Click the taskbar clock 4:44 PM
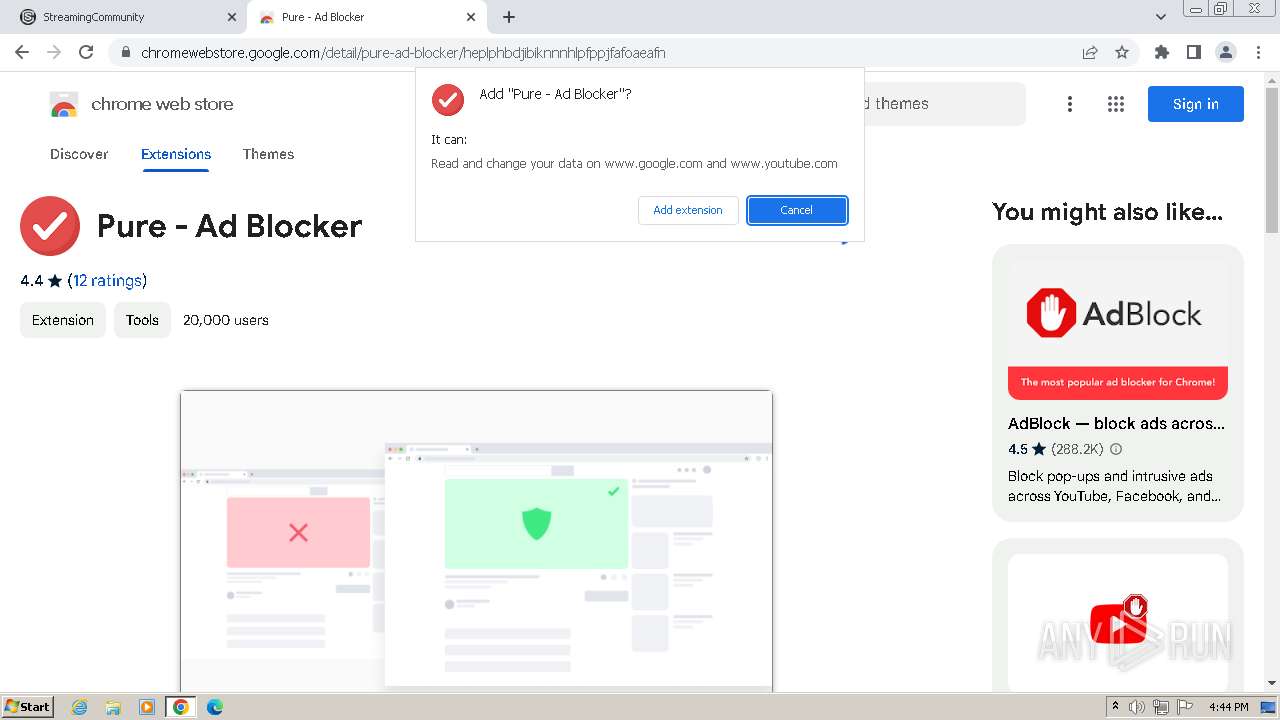This screenshot has width=1280, height=720. tap(1228, 707)
